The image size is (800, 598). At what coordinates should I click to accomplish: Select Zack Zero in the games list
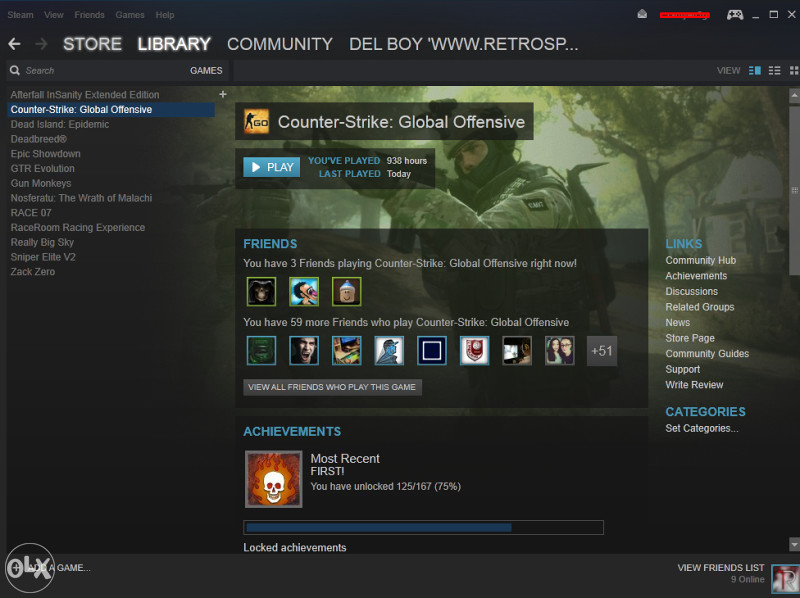click(33, 272)
